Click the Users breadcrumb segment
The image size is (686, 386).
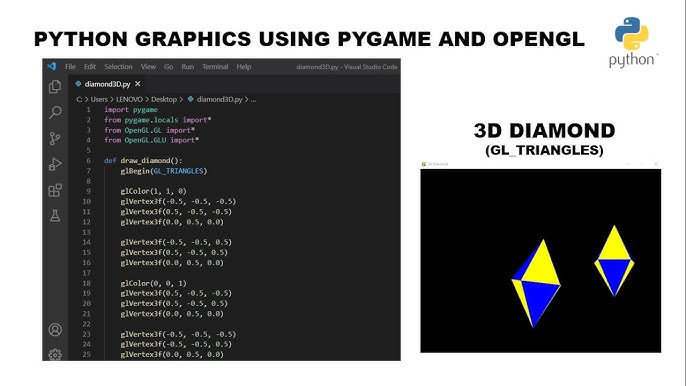pos(99,99)
